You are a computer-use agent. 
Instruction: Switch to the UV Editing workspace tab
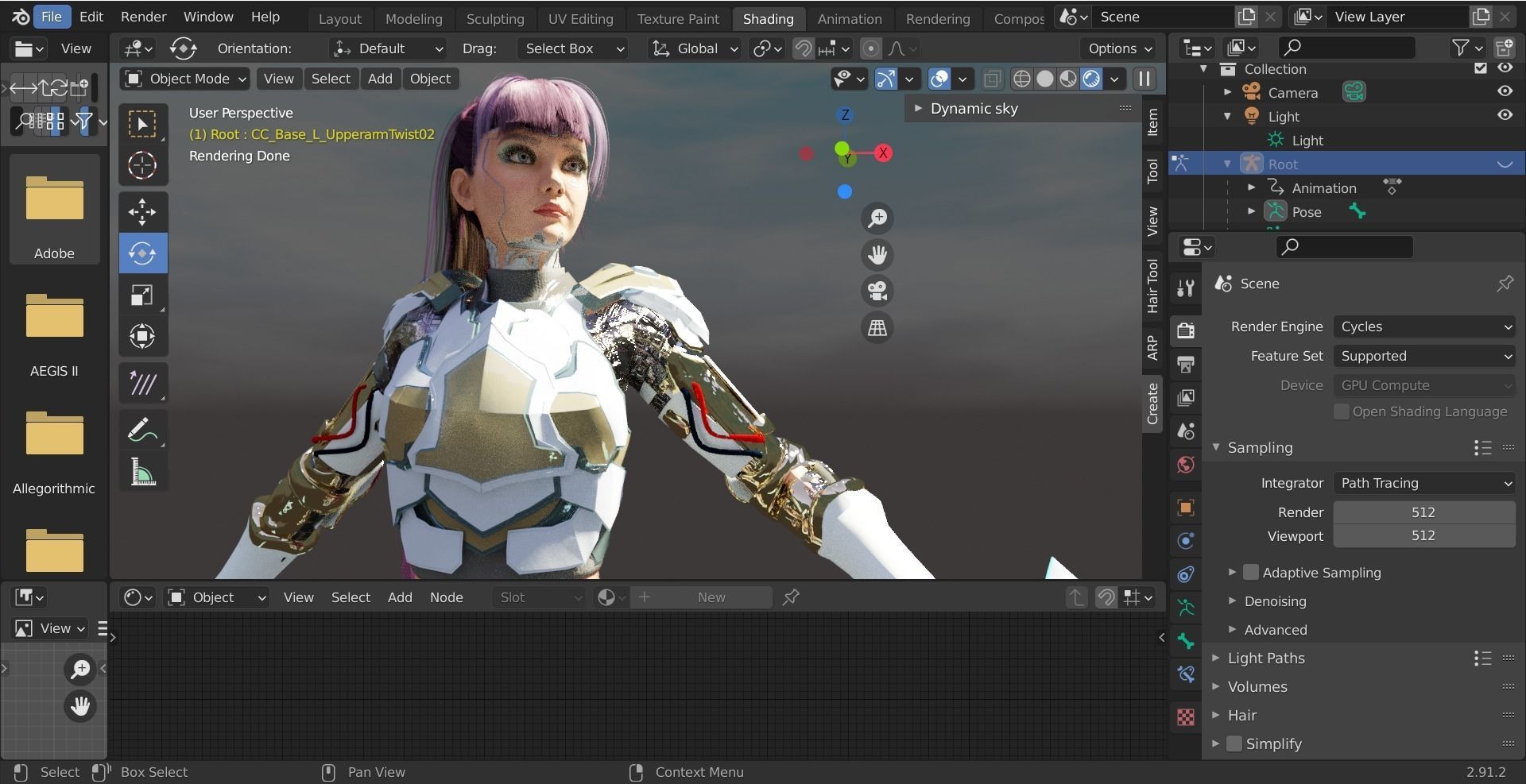(x=580, y=19)
